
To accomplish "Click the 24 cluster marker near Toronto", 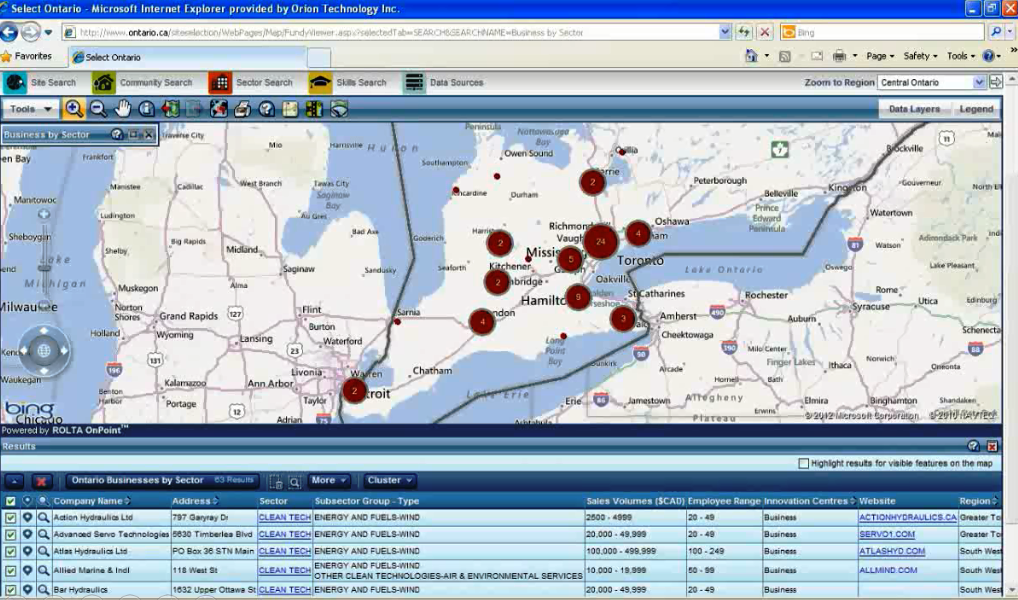I will pyautogui.click(x=601, y=242).
